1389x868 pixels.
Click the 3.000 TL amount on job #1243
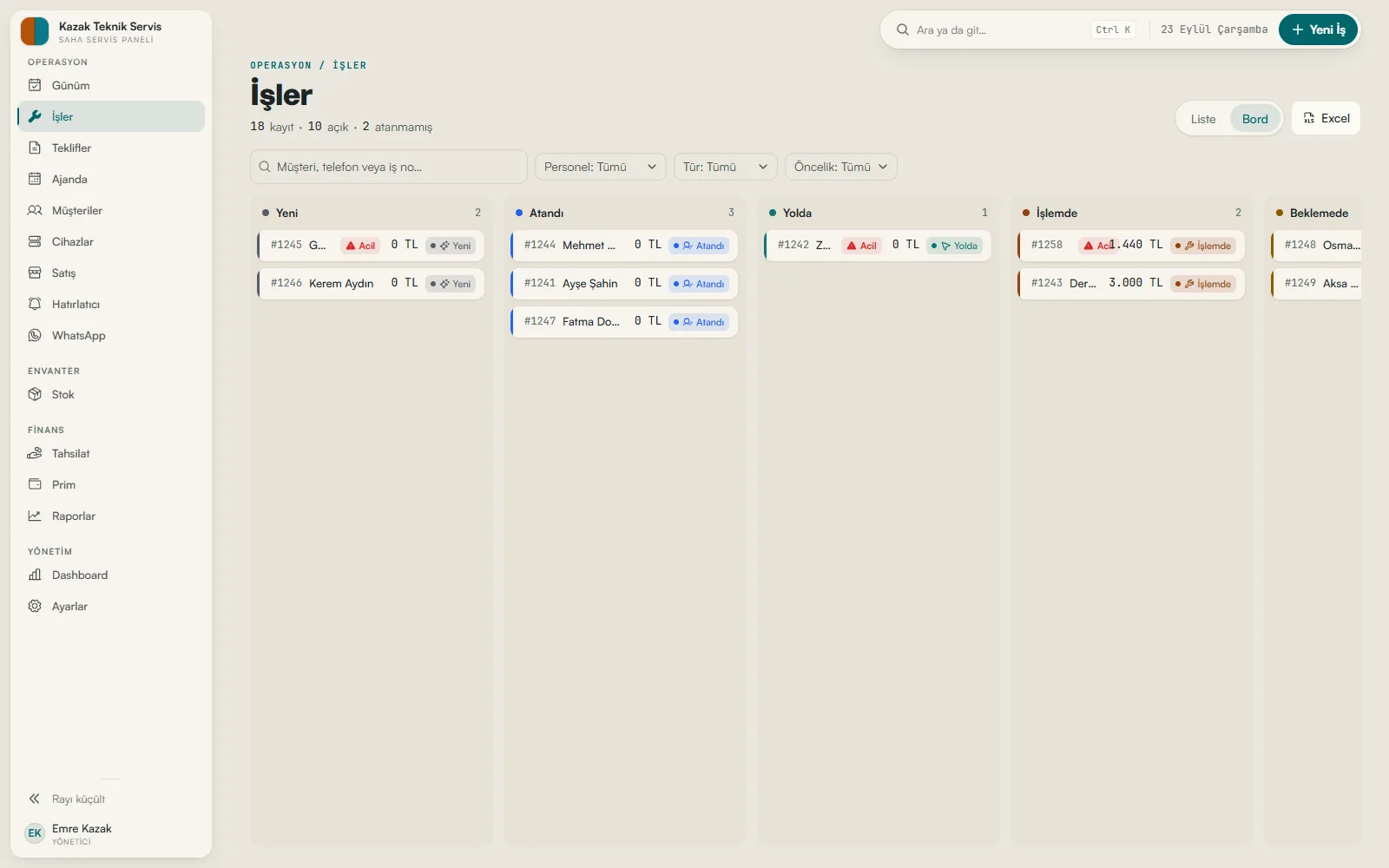(1136, 283)
